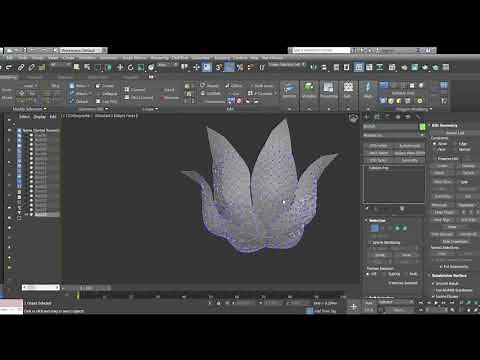Select the Edge constraint radio button

pos(455,144)
